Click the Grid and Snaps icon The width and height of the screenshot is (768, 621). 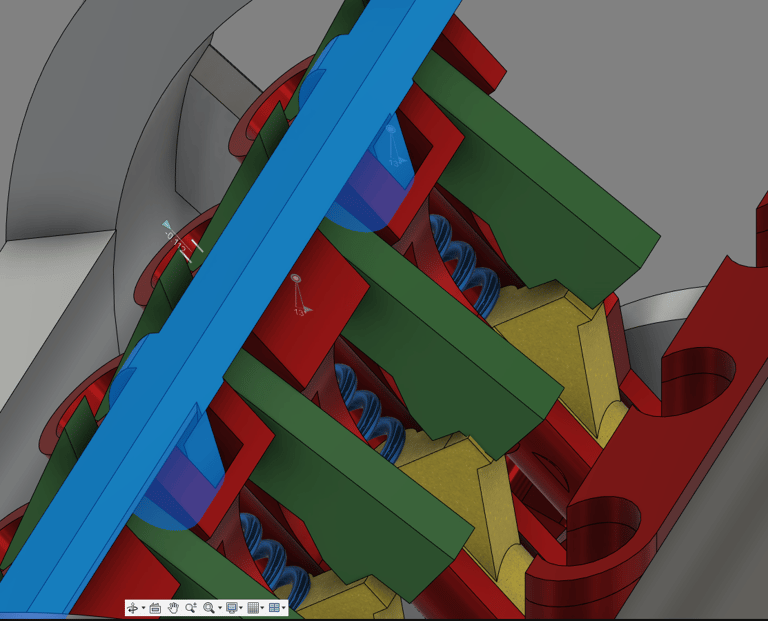click(x=253, y=608)
